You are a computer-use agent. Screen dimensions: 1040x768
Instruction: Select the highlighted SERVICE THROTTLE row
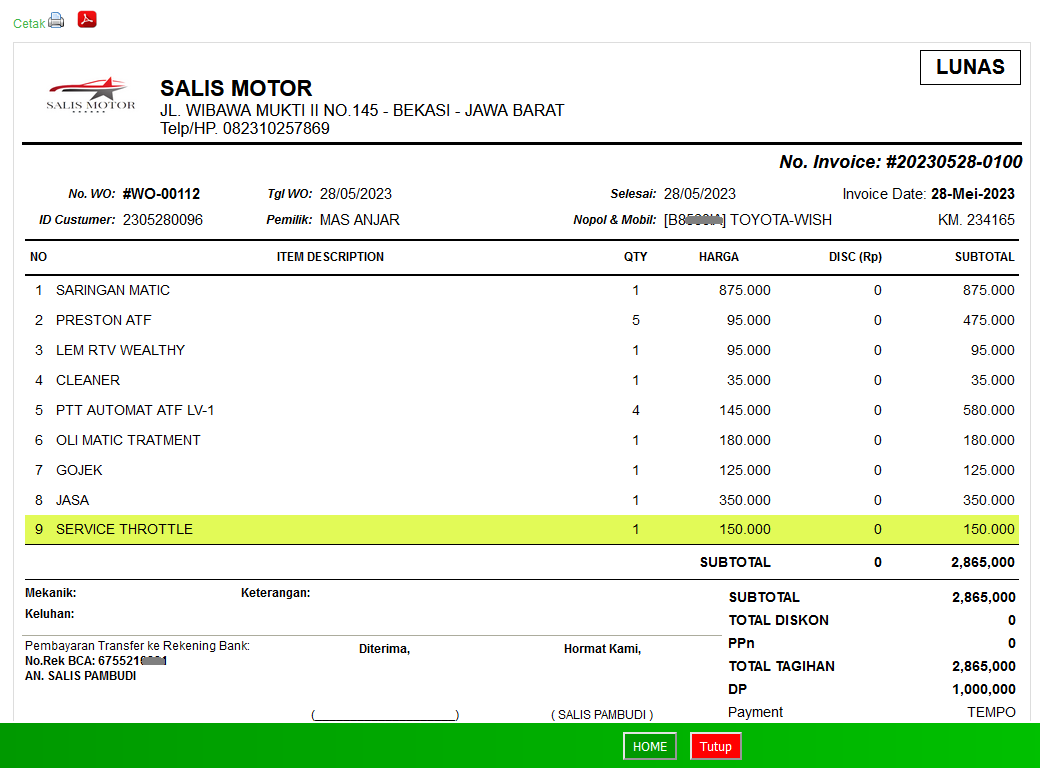click(x=124, y=529)
